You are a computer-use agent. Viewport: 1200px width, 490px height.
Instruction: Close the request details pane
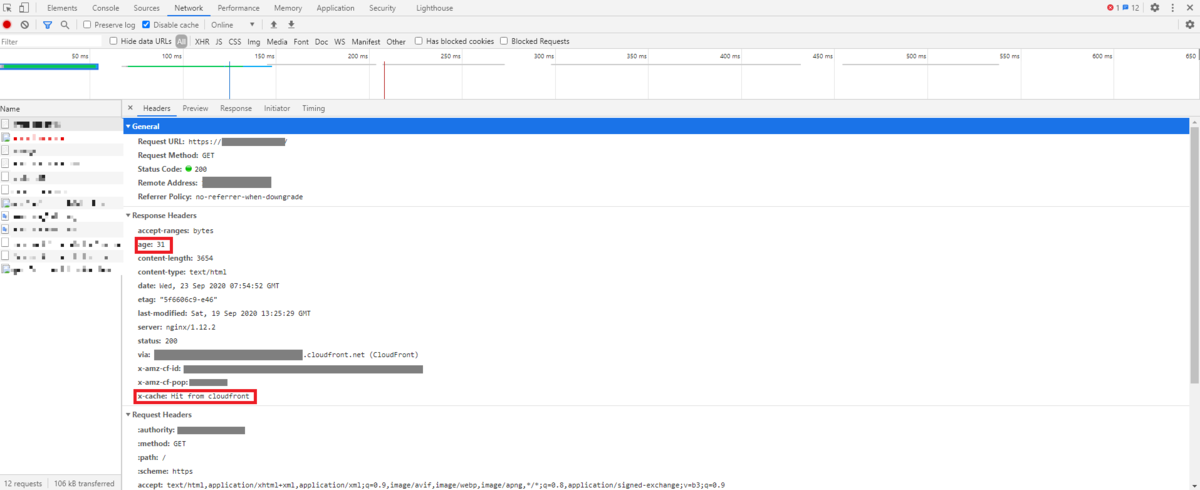(x=130, y=108)
